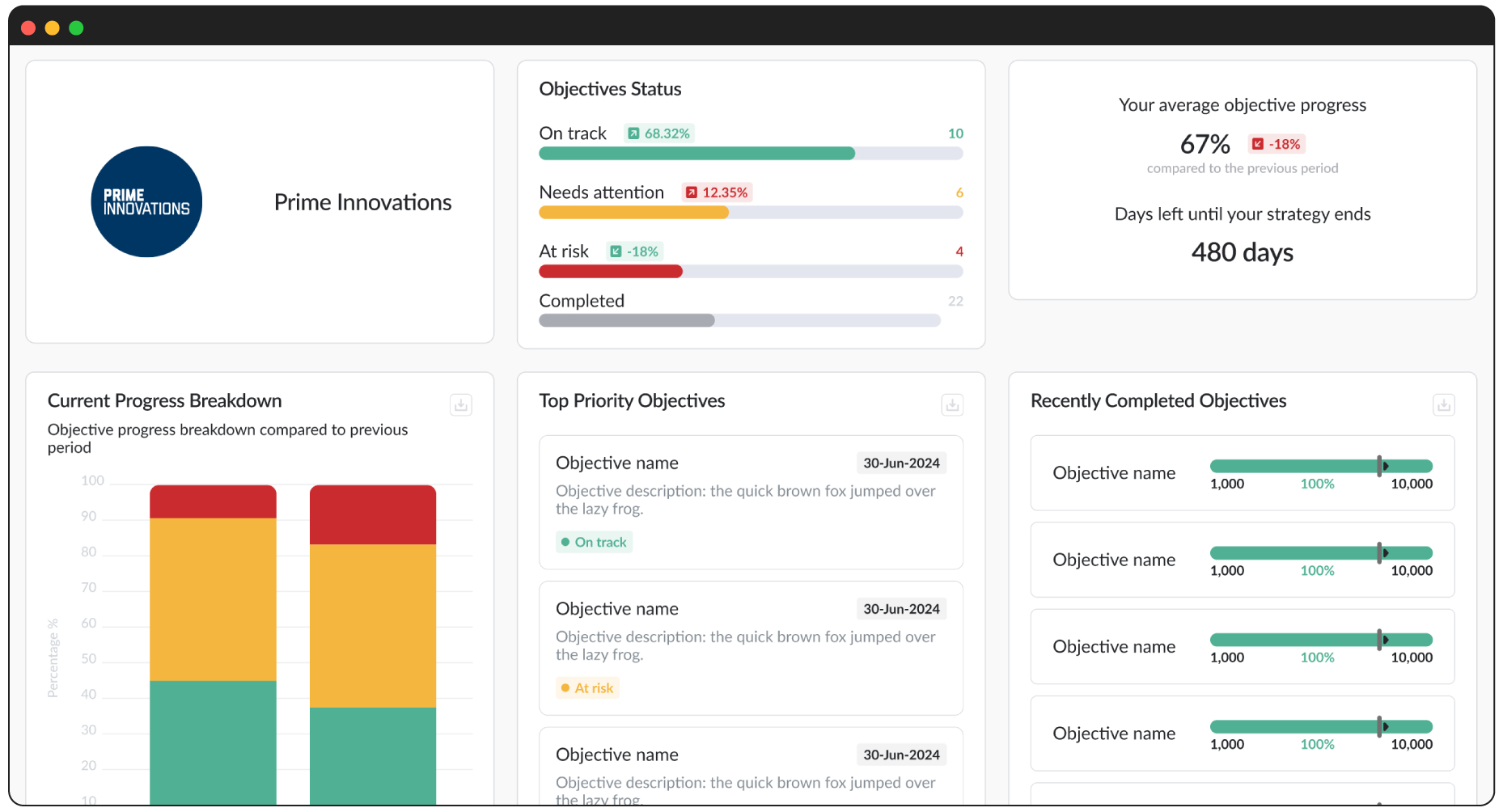Click the 480 days remaining figure

pyautogui.click(x=1243, y=252)
